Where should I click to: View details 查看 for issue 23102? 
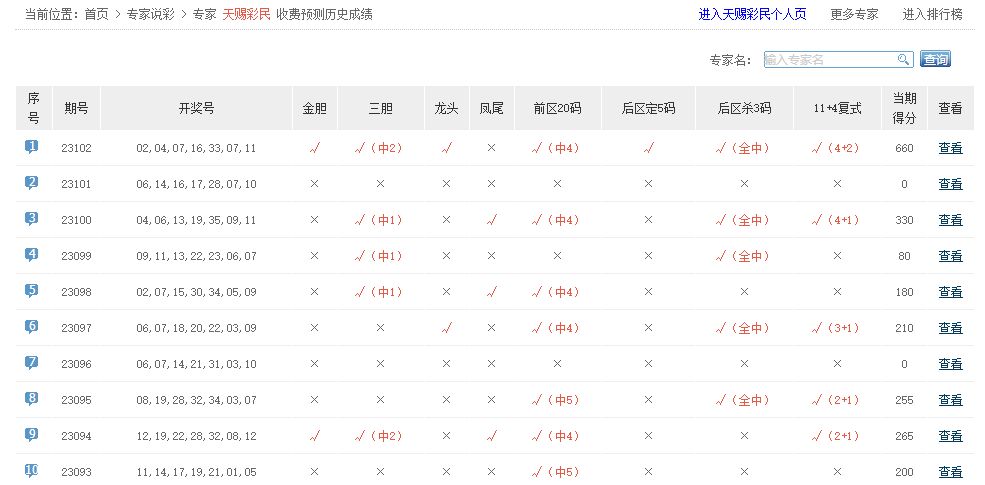(950, 148)
